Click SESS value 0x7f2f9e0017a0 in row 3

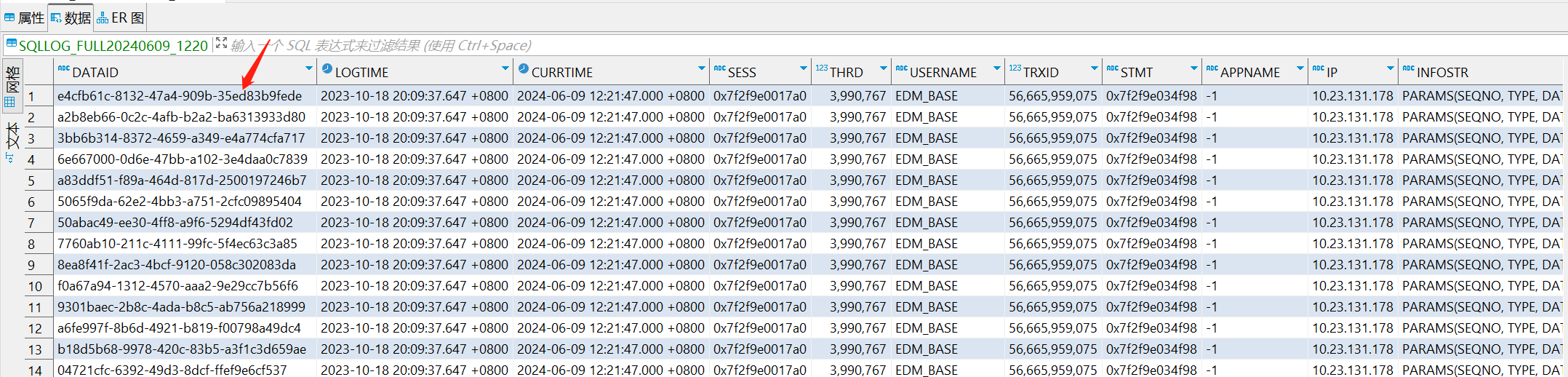pyautogui.click(x=760, y=138)
